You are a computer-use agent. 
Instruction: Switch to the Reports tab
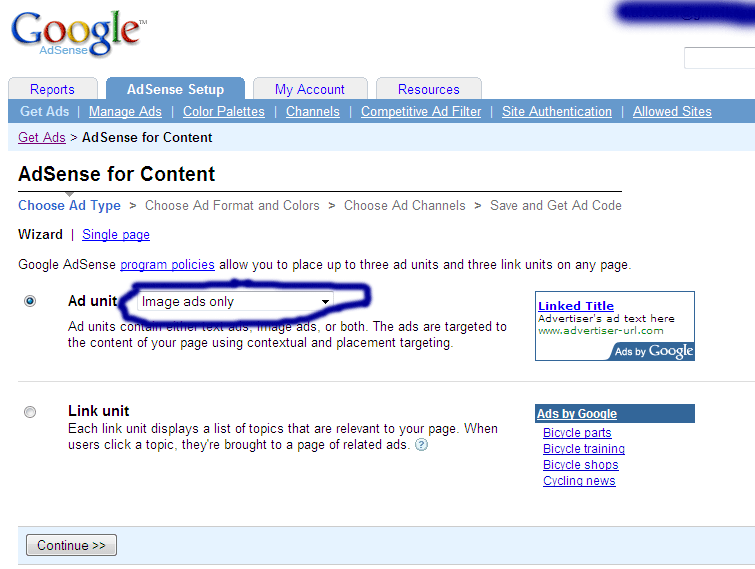click(x=52, y=89)
